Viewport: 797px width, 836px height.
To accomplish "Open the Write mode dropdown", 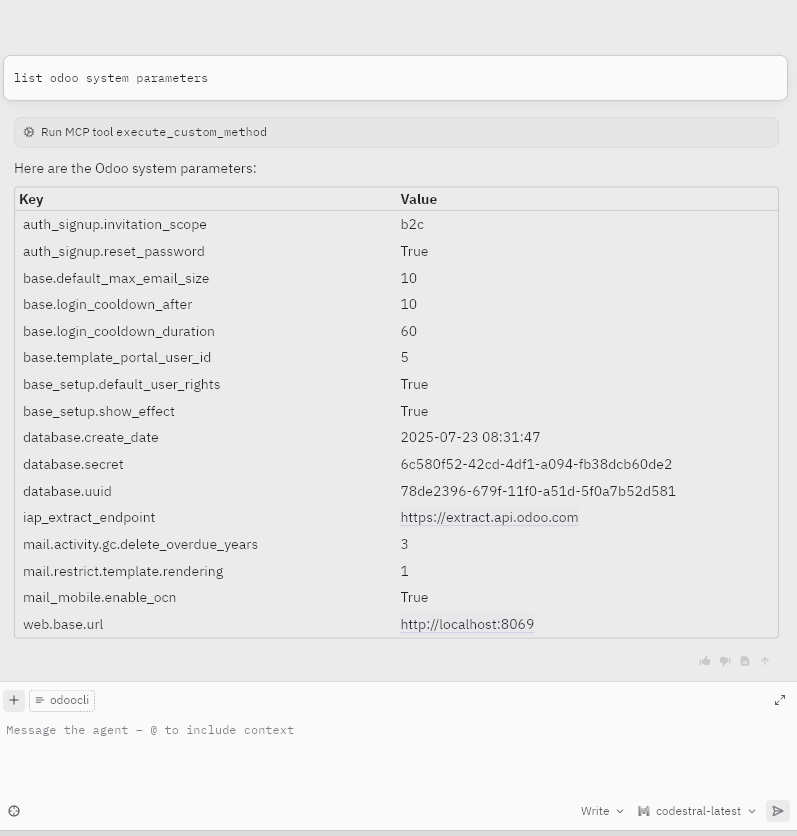I will pos(602,811).
